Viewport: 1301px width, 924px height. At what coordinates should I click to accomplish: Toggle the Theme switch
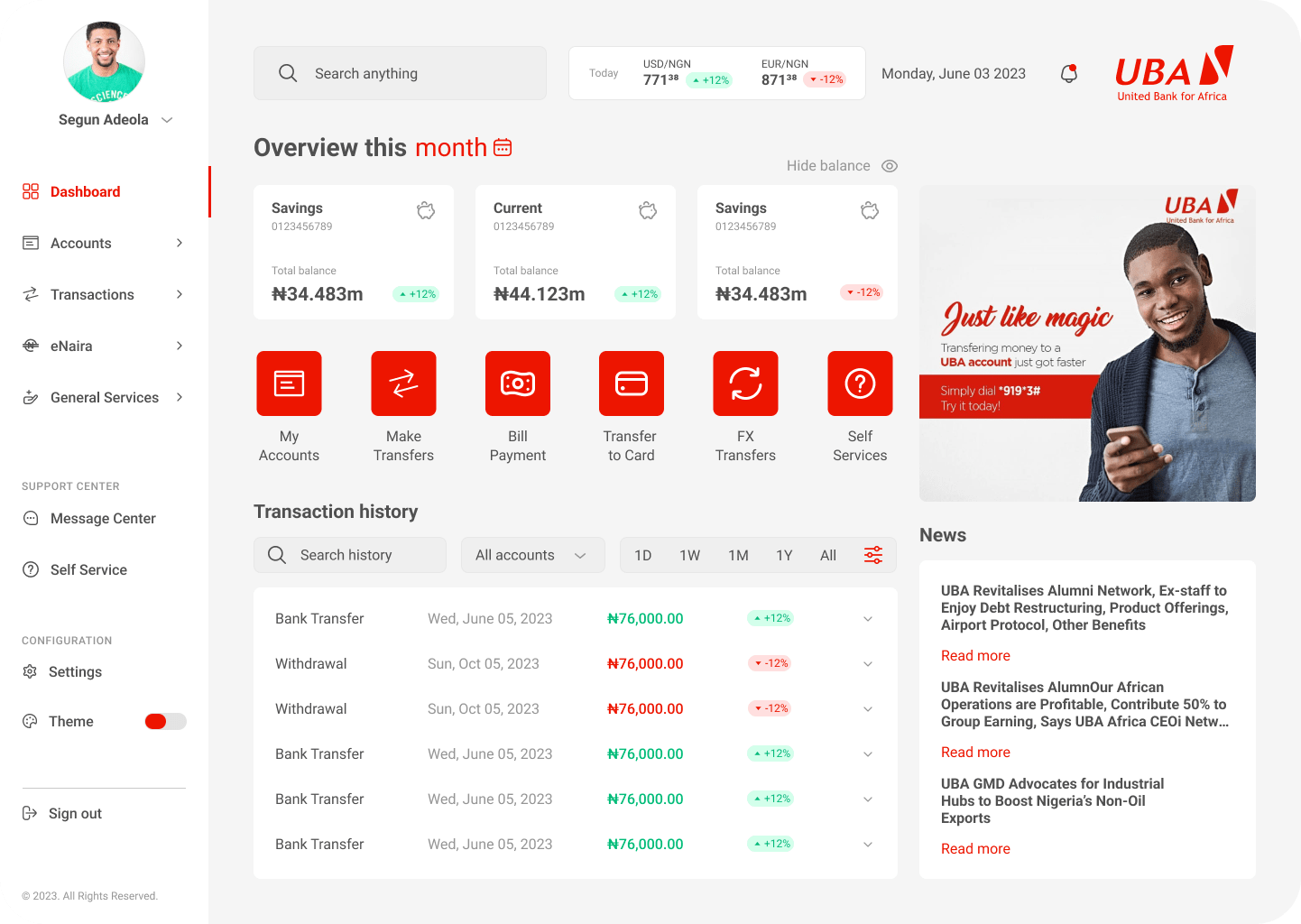point(165,721)
